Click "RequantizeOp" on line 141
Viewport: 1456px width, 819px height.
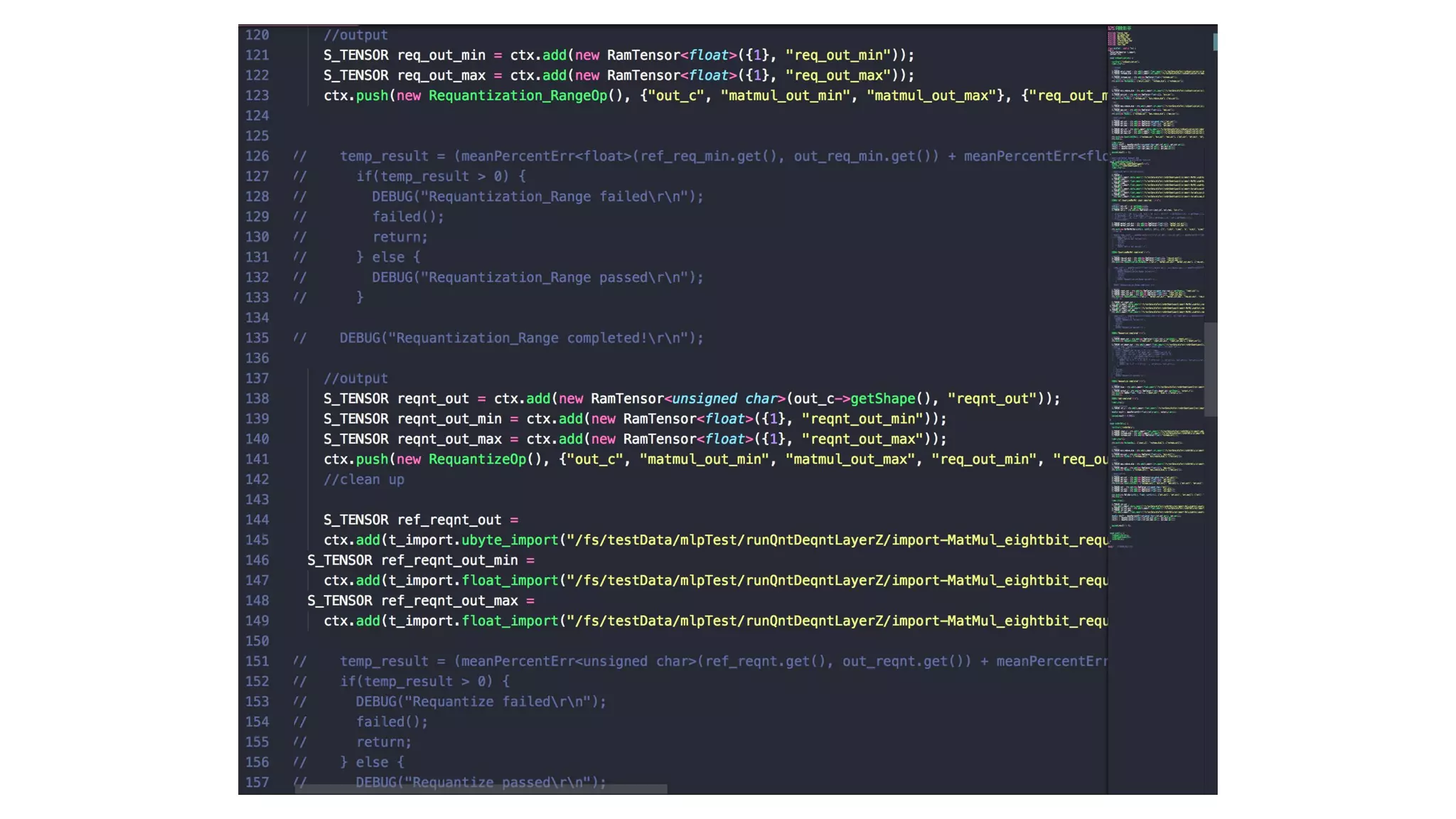click(477, 459)
